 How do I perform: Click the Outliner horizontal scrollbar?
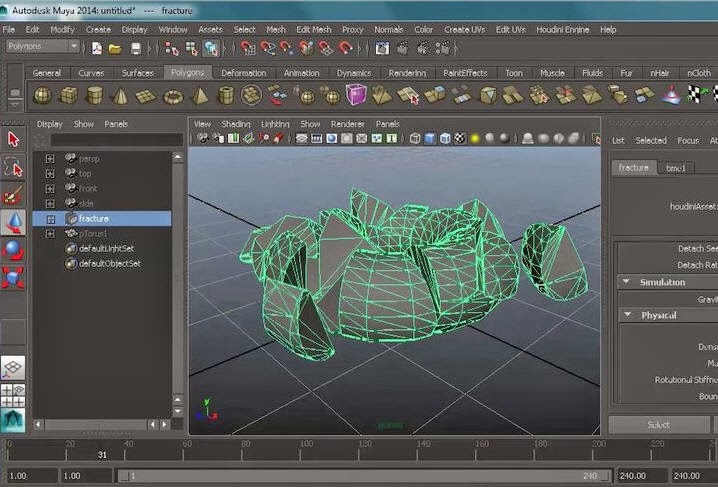[96, 425]
